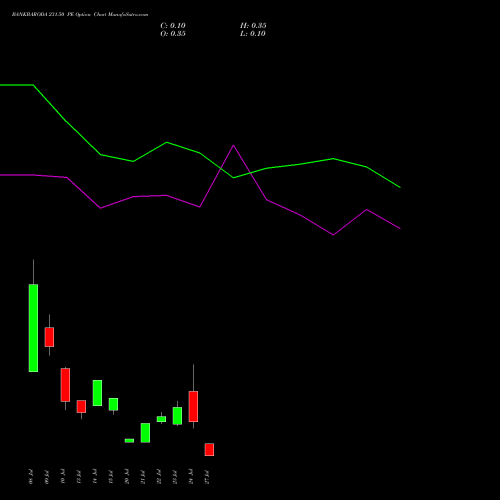Click the open value "O: 0.35"
This screenshot has width=500, height=500.
(x=173, y=34)
